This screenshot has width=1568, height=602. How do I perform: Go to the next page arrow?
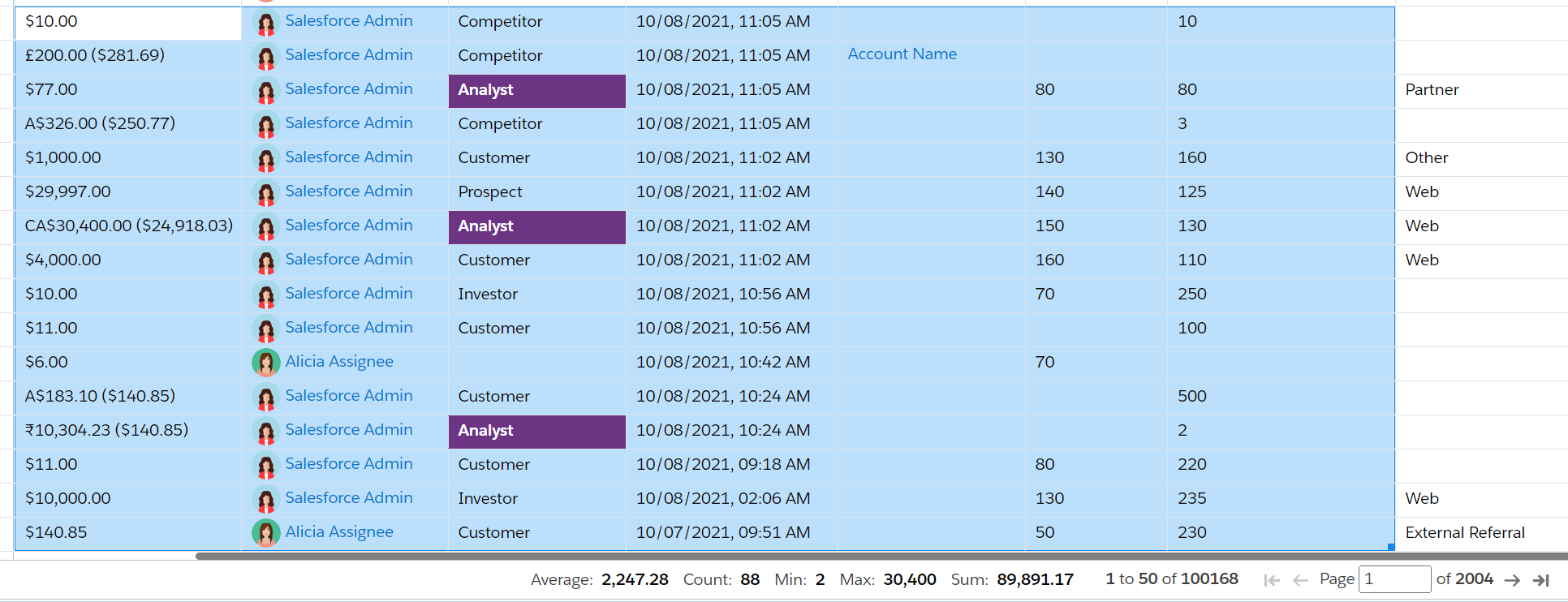point(1512,580)
